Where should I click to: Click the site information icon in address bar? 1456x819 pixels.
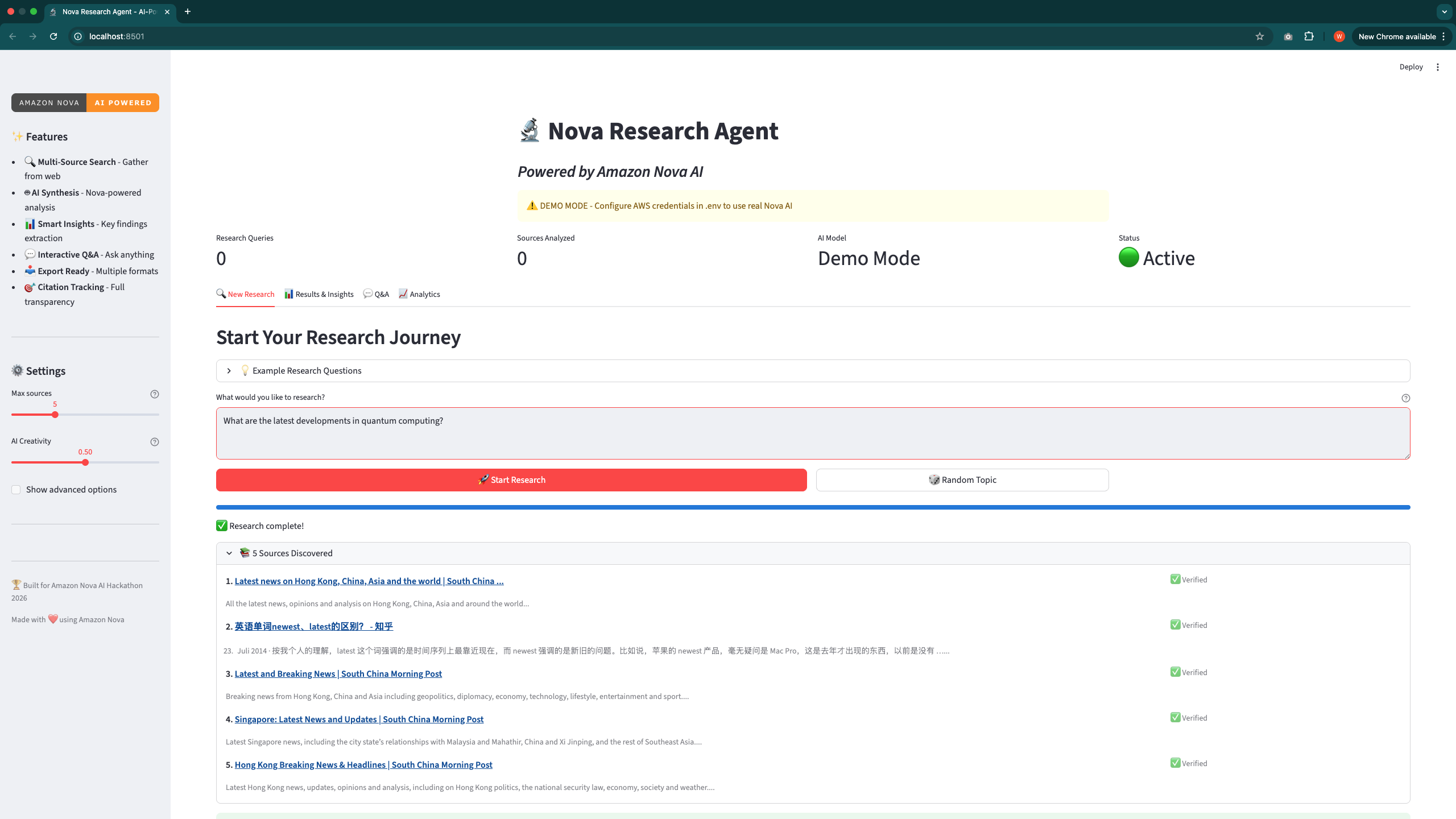pos(78,36)
